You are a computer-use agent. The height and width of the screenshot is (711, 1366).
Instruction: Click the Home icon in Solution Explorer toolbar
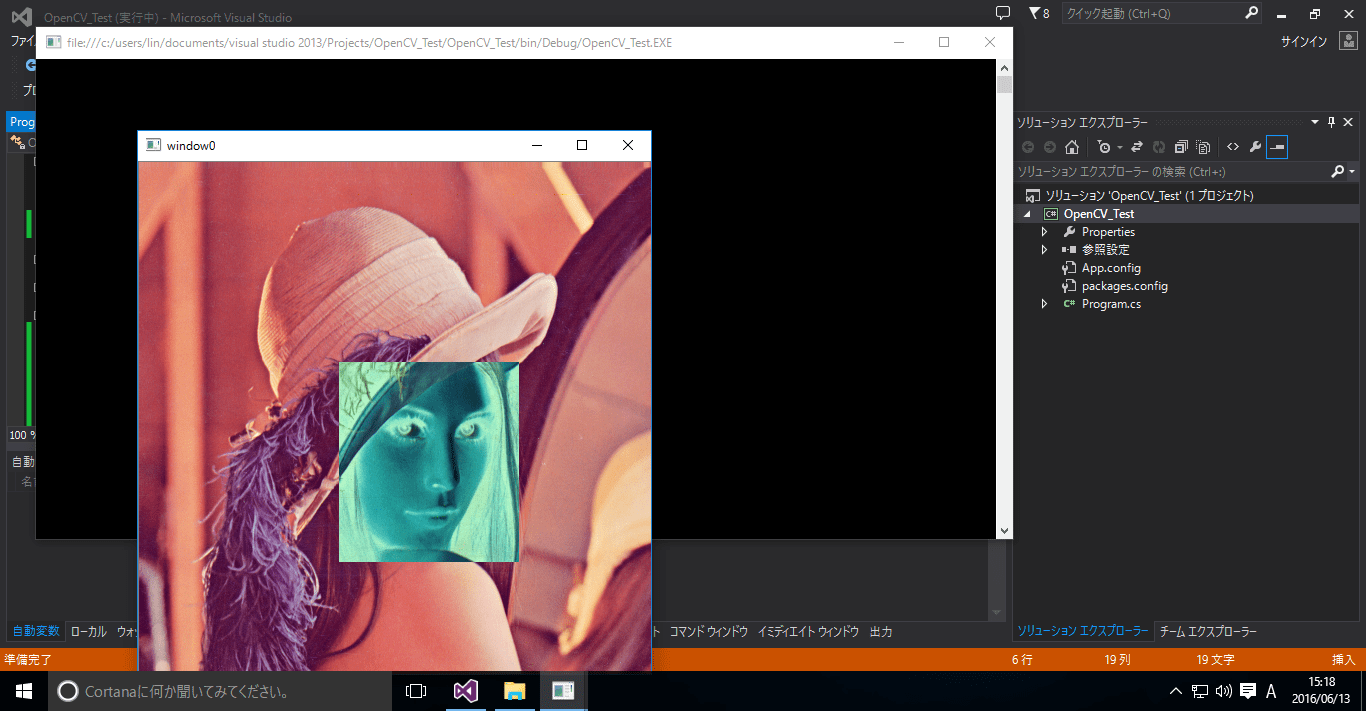1071,146
